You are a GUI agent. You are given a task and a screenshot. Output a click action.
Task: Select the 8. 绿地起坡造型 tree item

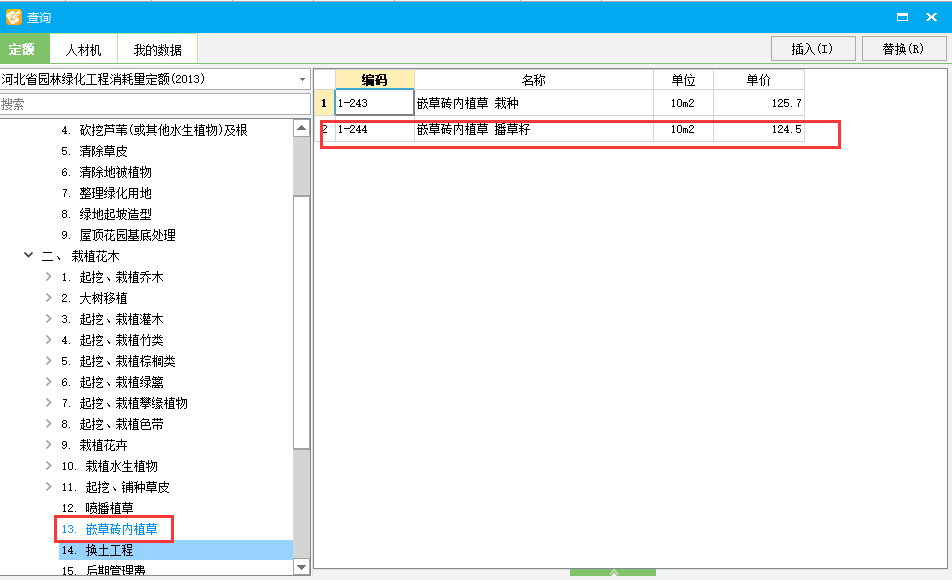pyautogui.click(x=106, y=214)
